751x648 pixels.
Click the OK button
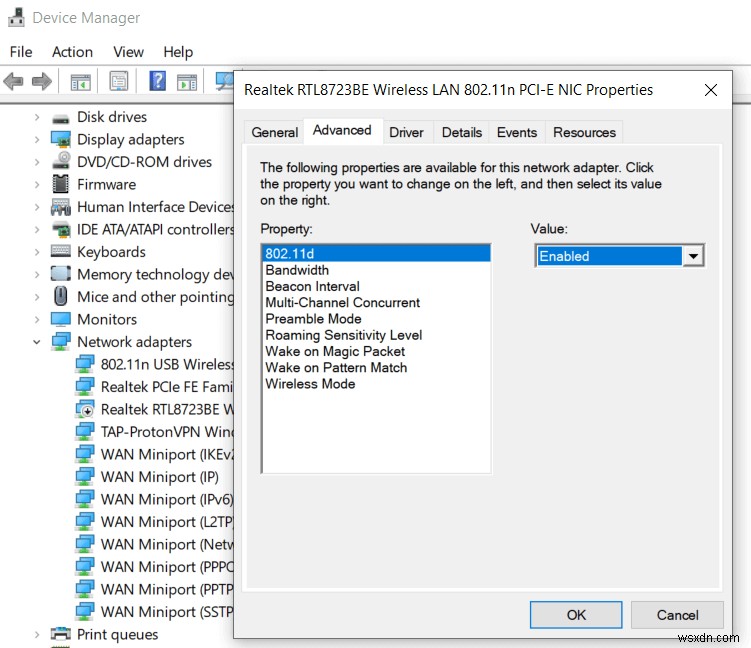[576, 614]
